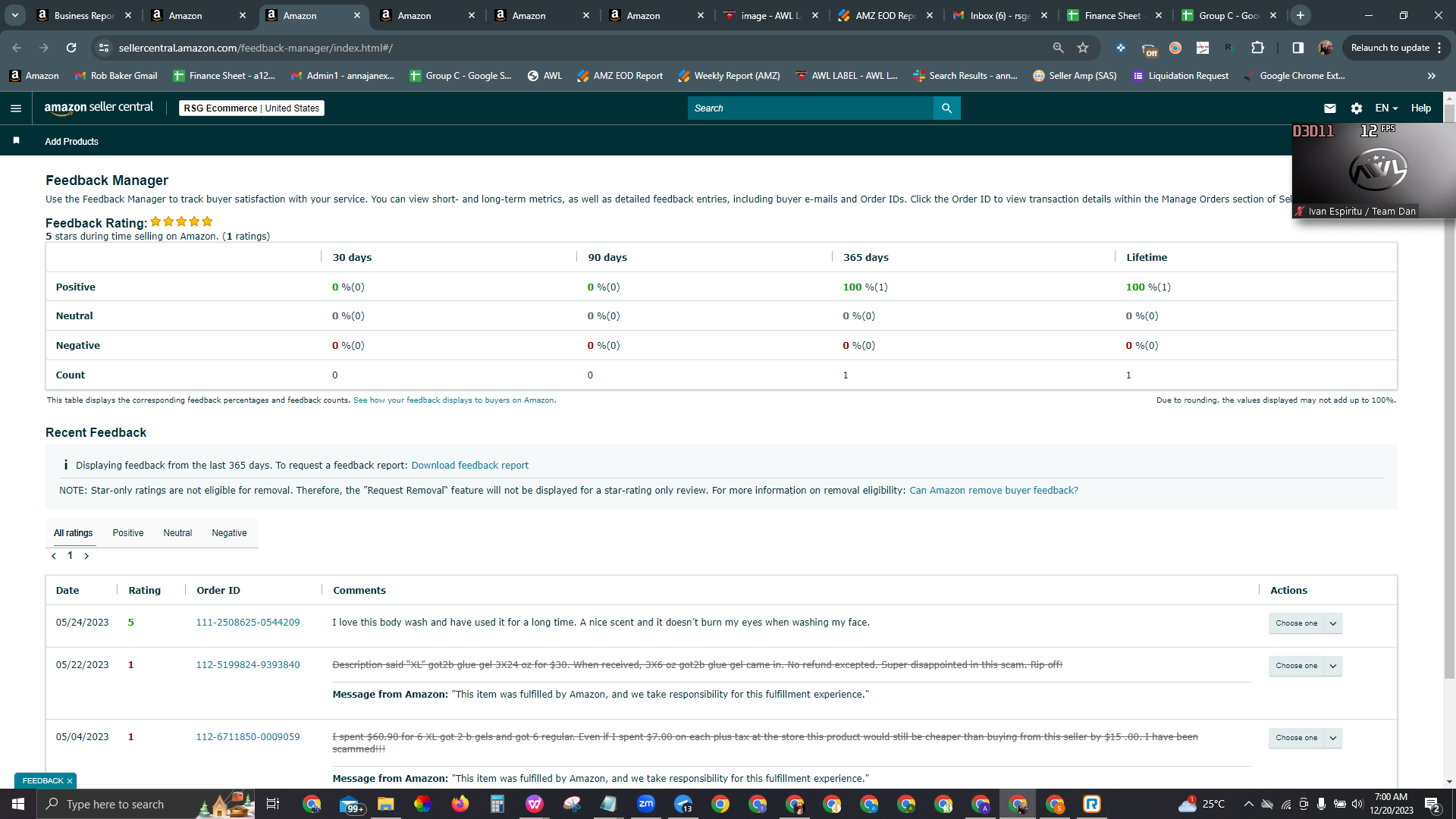Open the Add Products menu item

pyautogui.click(x=71, y=142)
